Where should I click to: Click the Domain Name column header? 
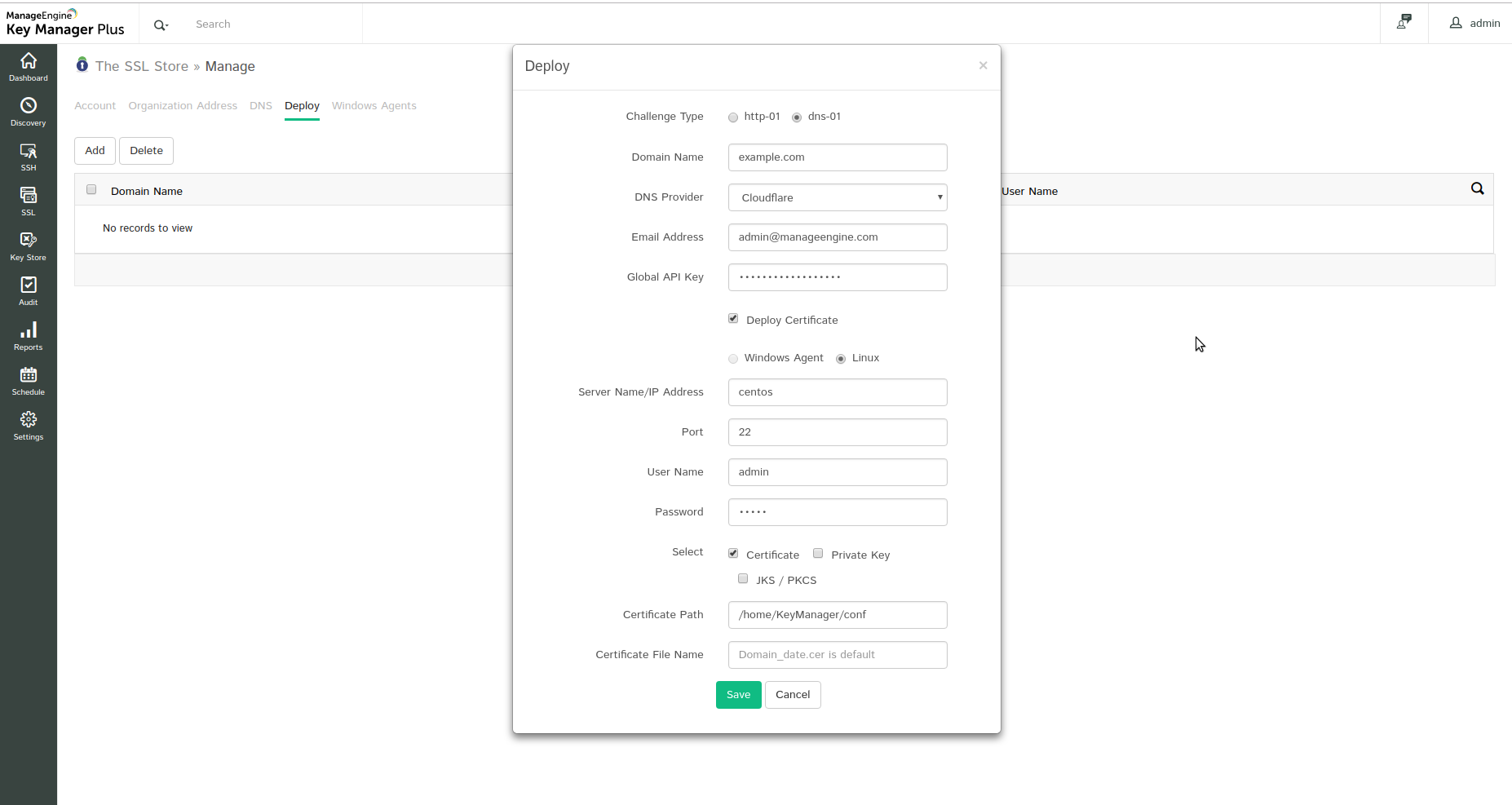click(x=147, y=192)
